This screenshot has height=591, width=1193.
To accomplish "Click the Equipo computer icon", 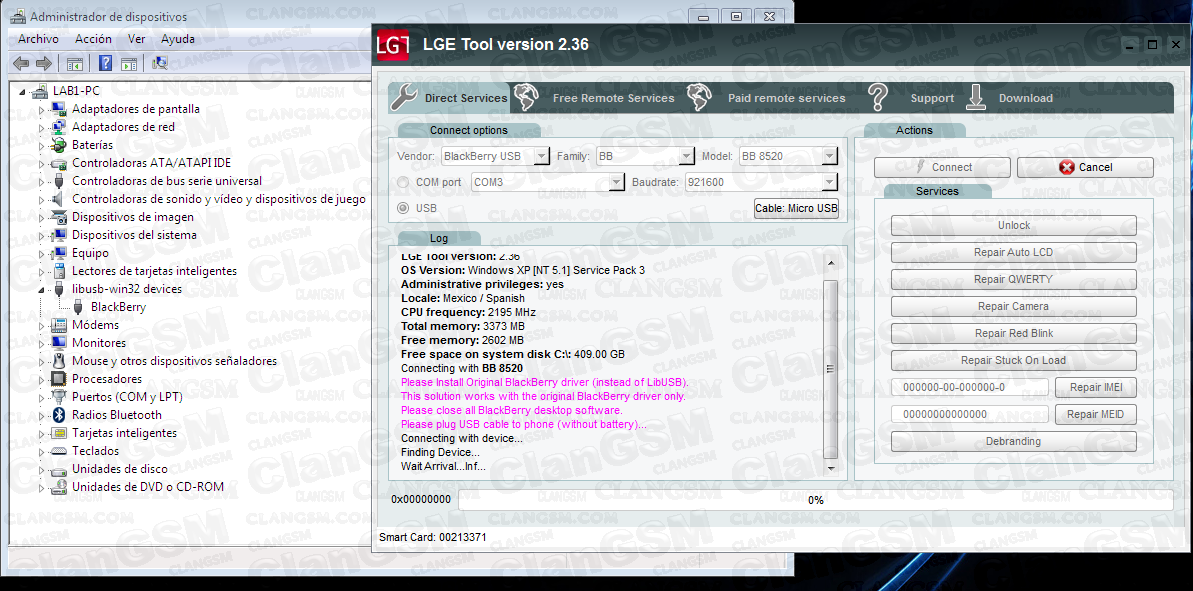I will (59, 253).
